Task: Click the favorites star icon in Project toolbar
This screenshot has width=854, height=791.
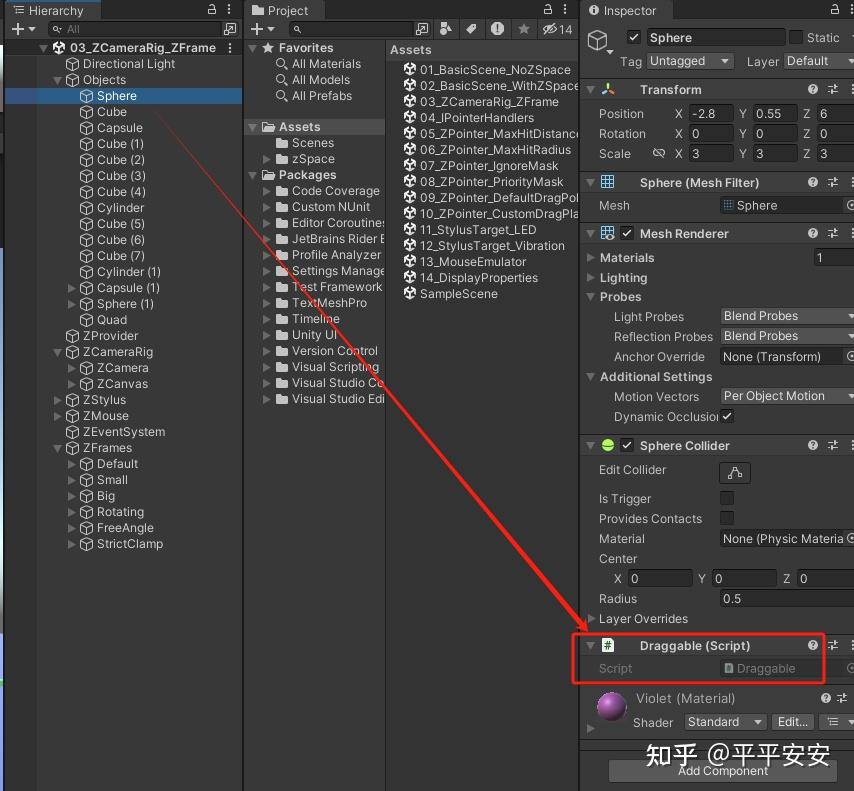Action: [524, 29]
